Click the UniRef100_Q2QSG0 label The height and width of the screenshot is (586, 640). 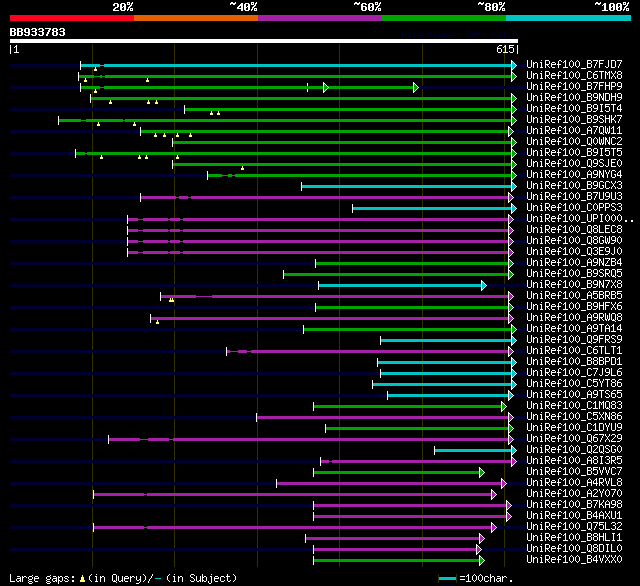(x=574, y=450)
